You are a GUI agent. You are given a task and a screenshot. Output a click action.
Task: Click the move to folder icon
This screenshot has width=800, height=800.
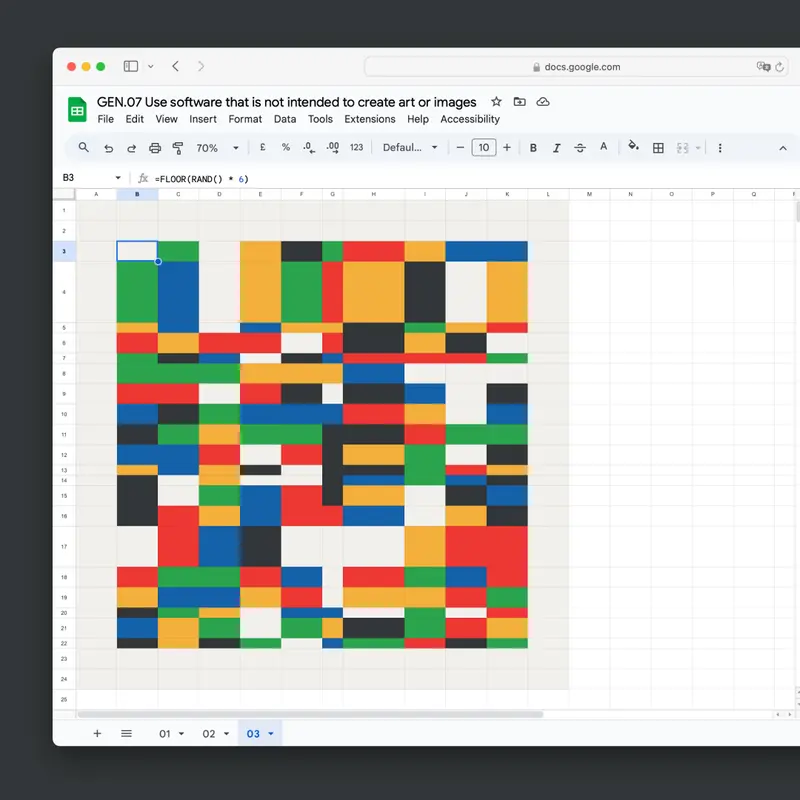point(520,102)
